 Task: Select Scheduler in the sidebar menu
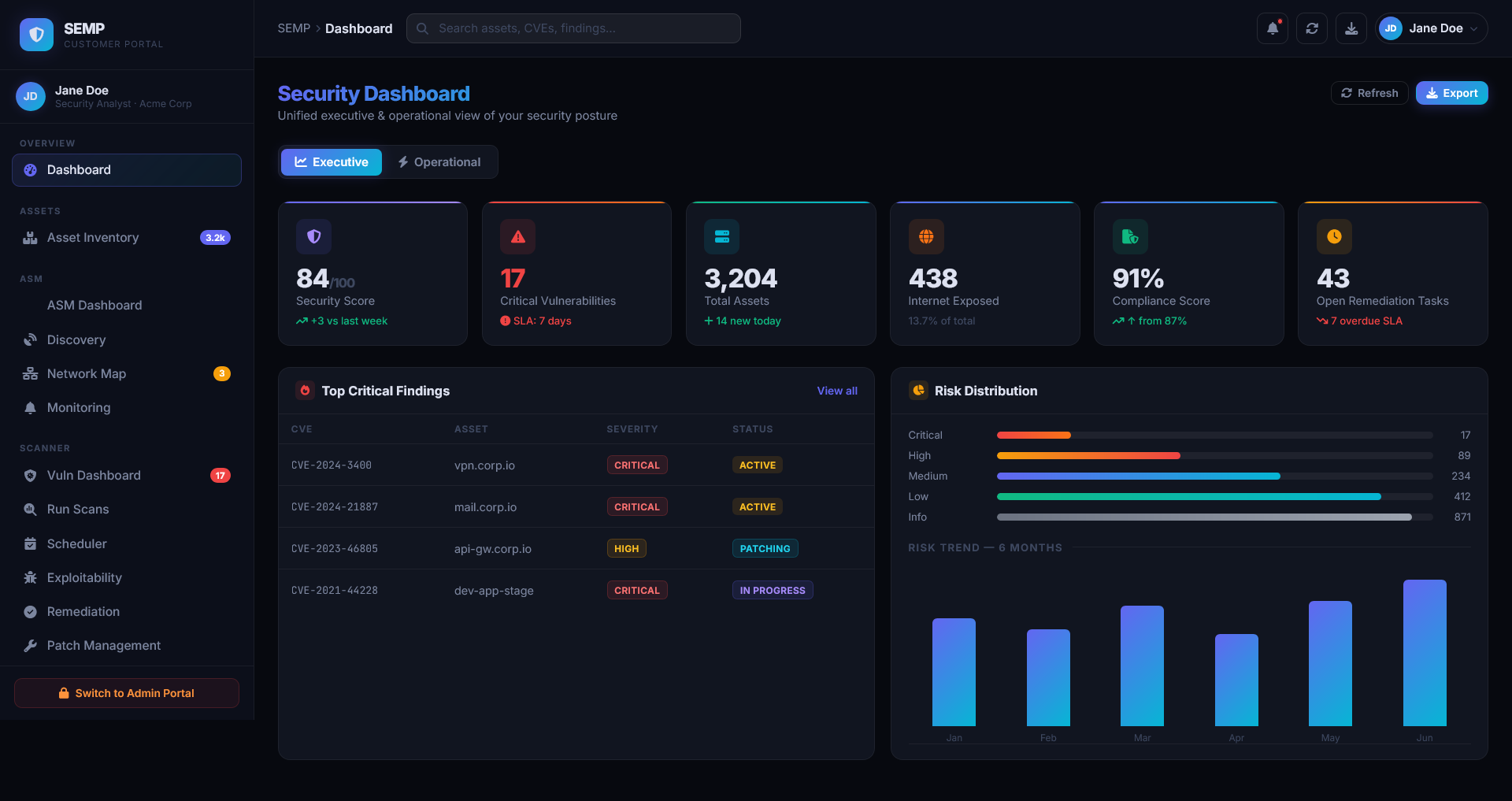click(x=126, y=544)
